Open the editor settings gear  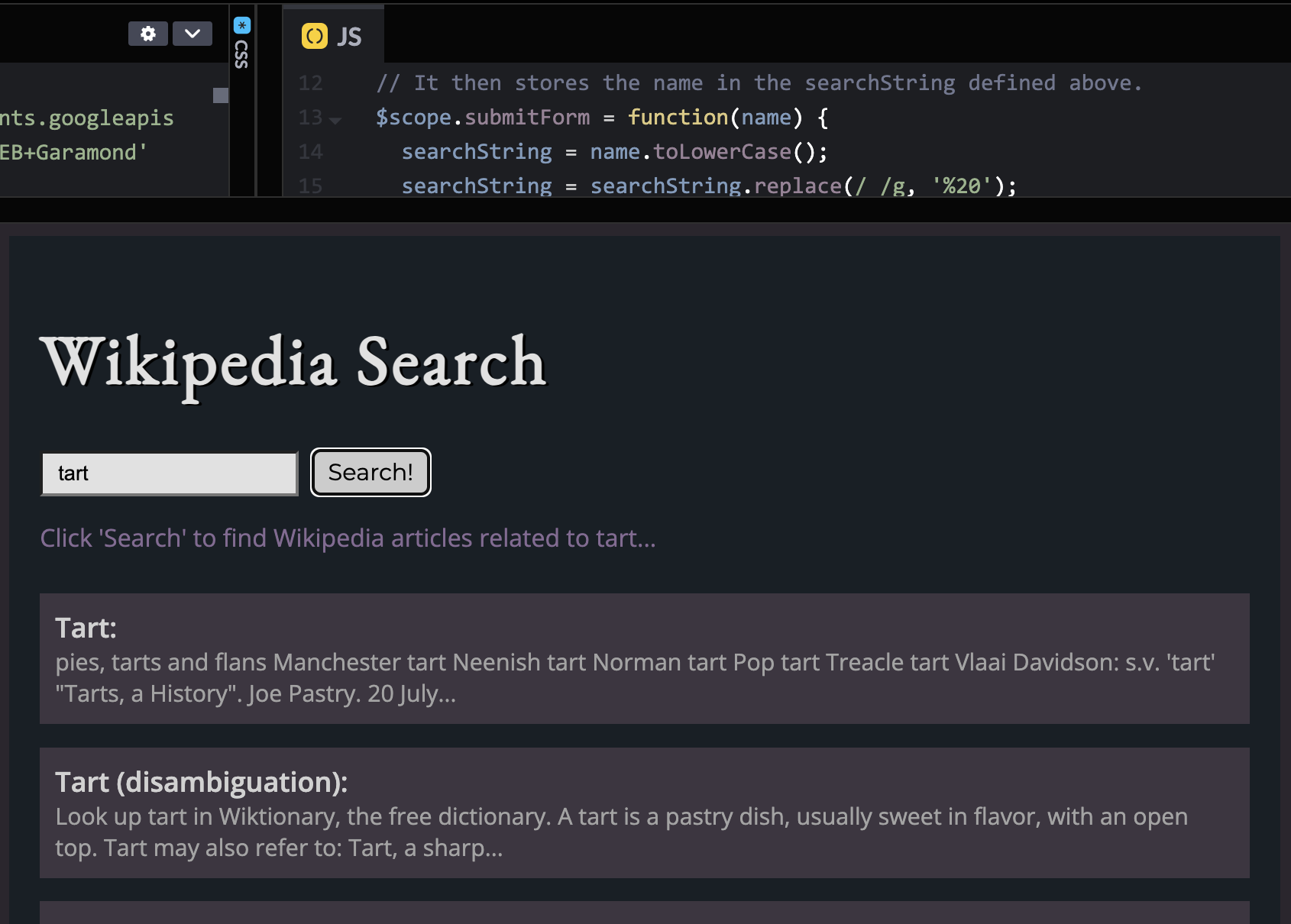click(x=148, y=34)
